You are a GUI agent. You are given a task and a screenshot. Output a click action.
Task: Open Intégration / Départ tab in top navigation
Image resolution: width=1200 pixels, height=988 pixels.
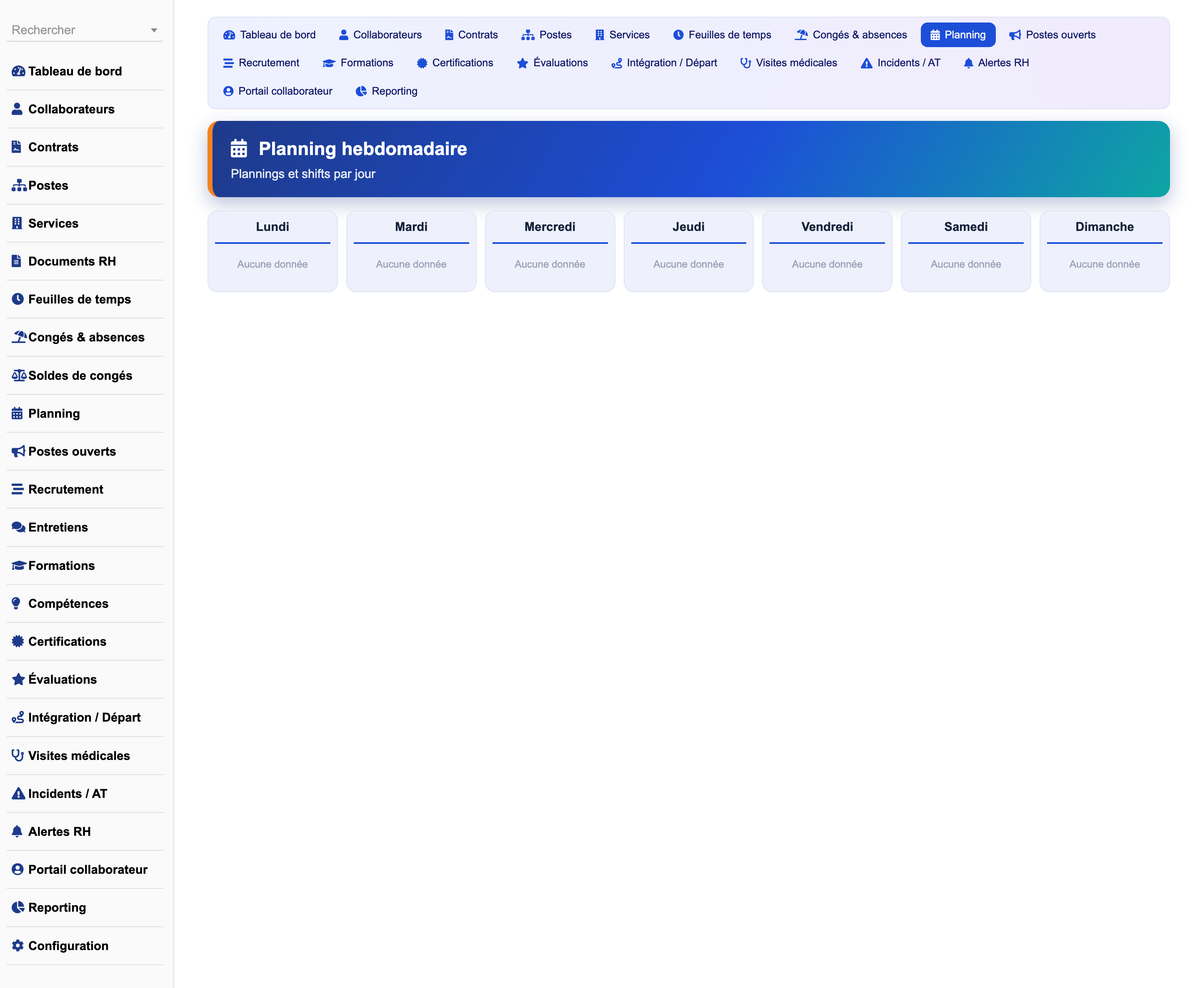[664, 63]
